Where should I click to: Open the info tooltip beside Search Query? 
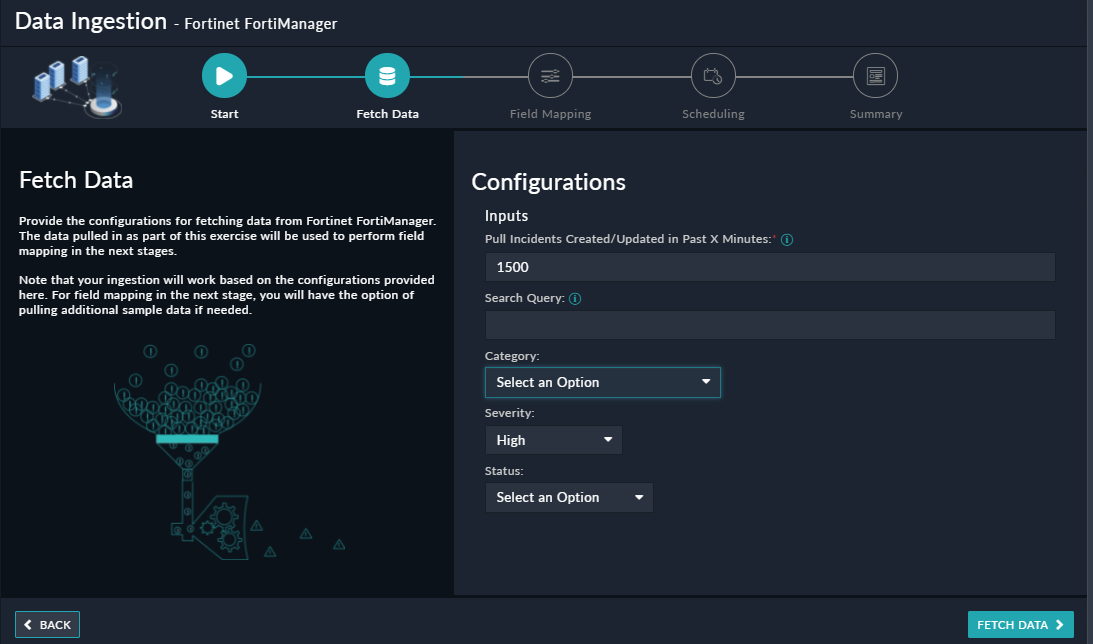coord(575,297)
